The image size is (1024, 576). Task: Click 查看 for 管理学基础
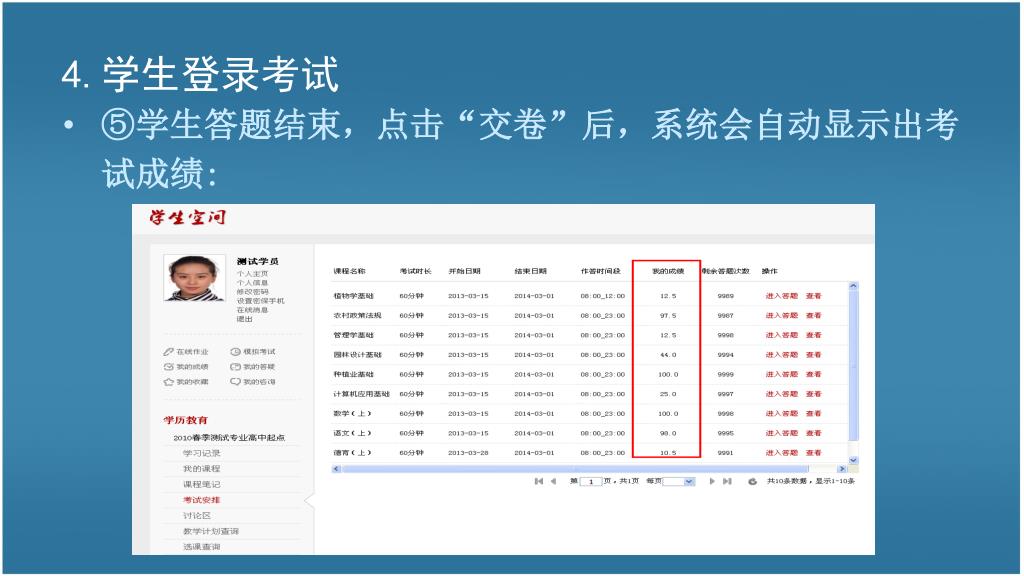coord(814,335)
